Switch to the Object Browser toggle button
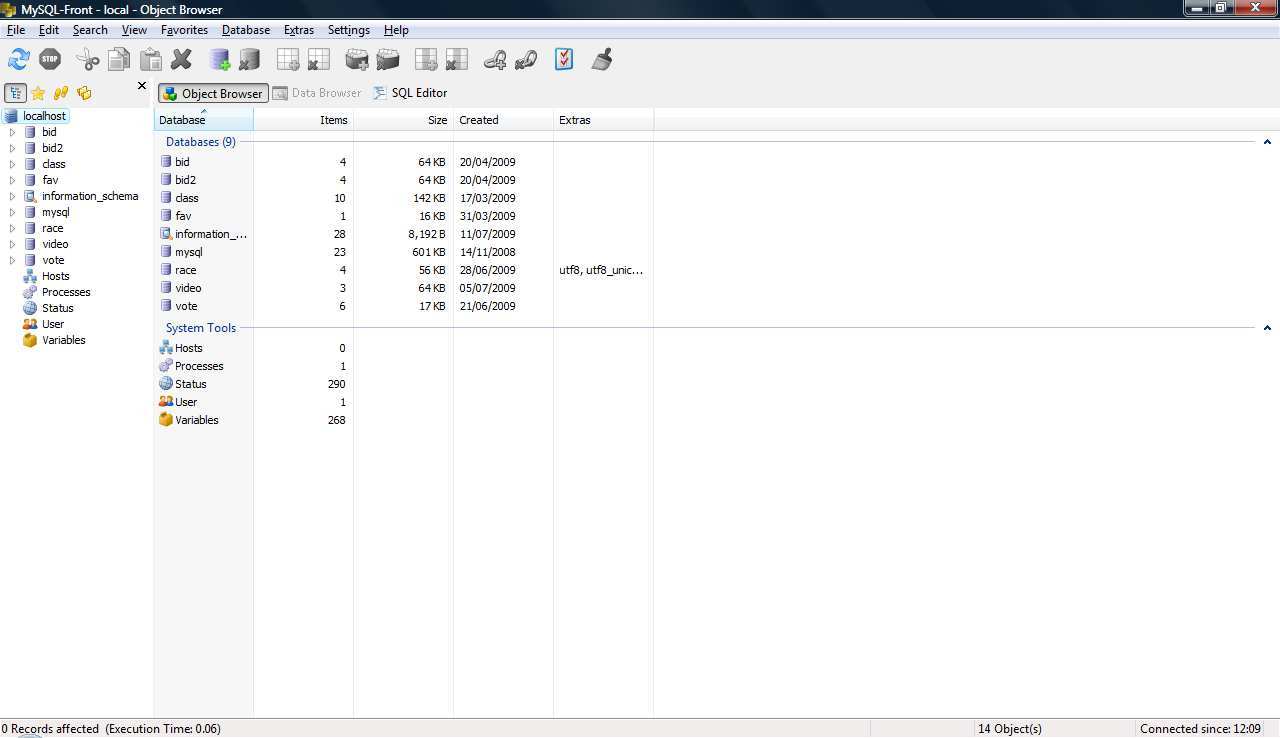 click(213, 93)
